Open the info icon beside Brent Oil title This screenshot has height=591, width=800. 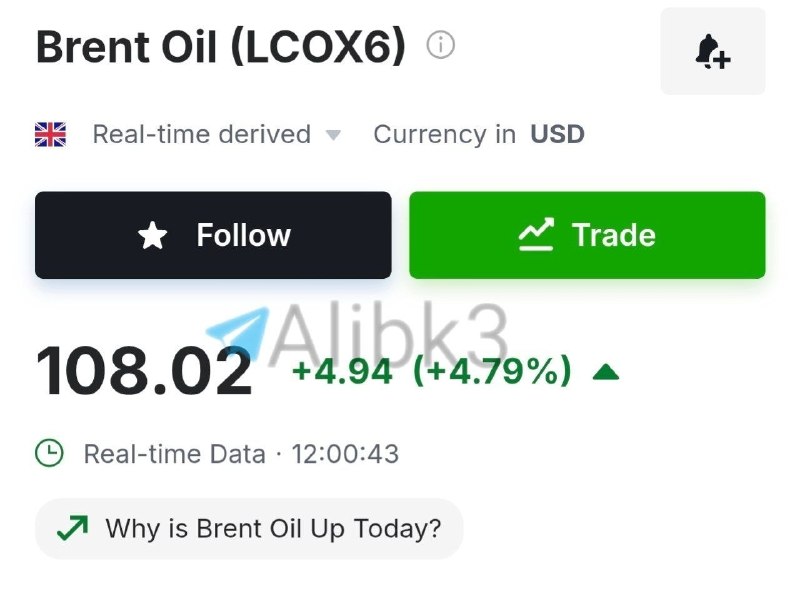point(440,44)
